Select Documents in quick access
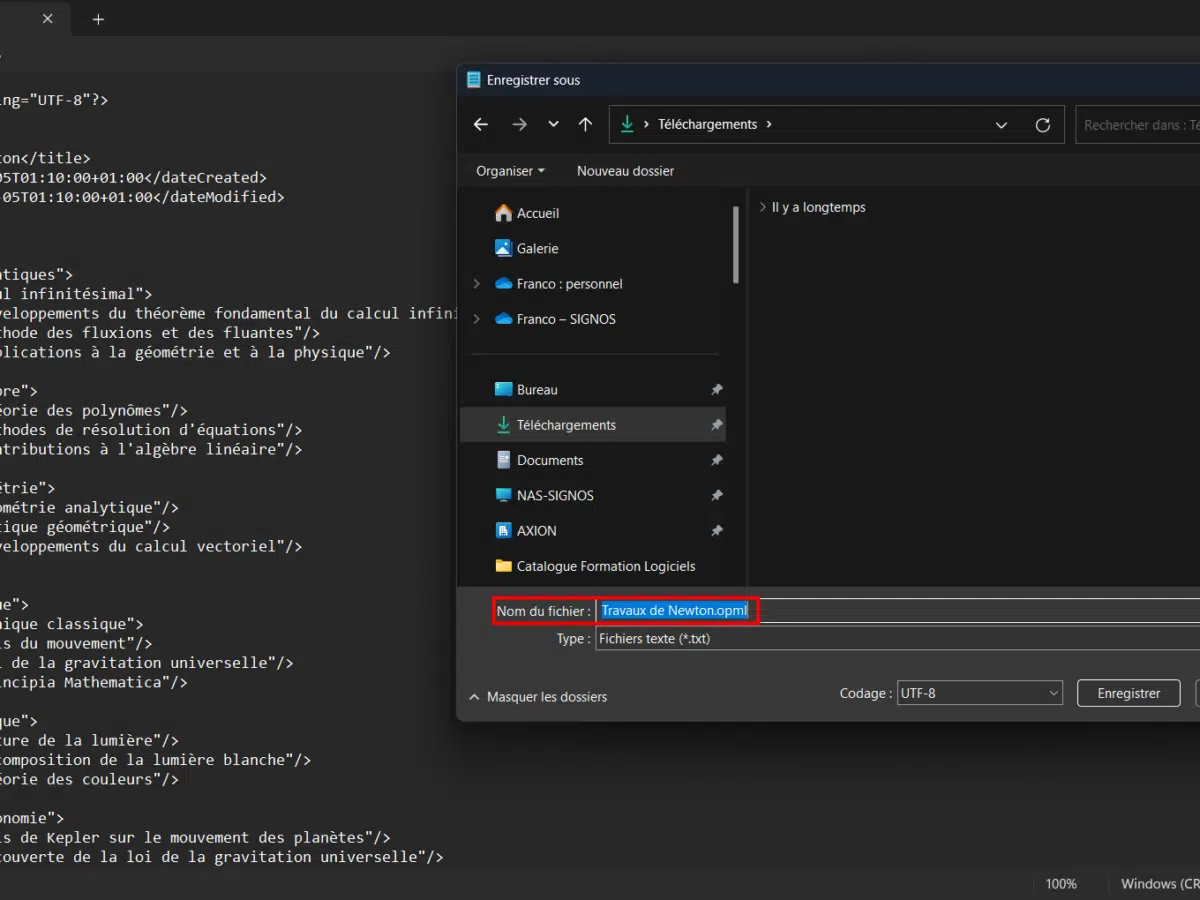This screenshot has width=1200, height=900. pyautogui.click(x=549, y=460)
